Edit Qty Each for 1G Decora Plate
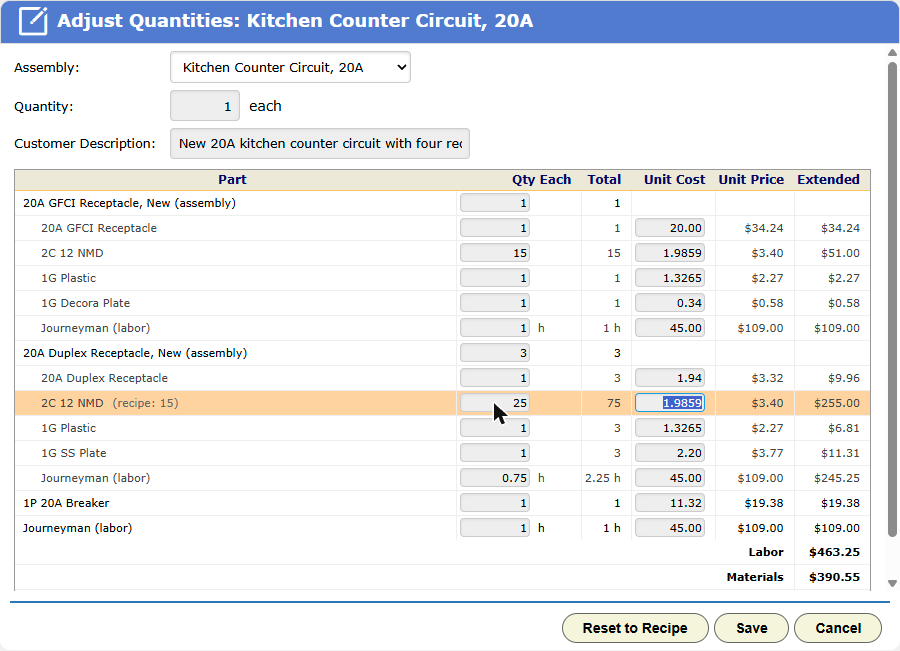 click(495, 303)
